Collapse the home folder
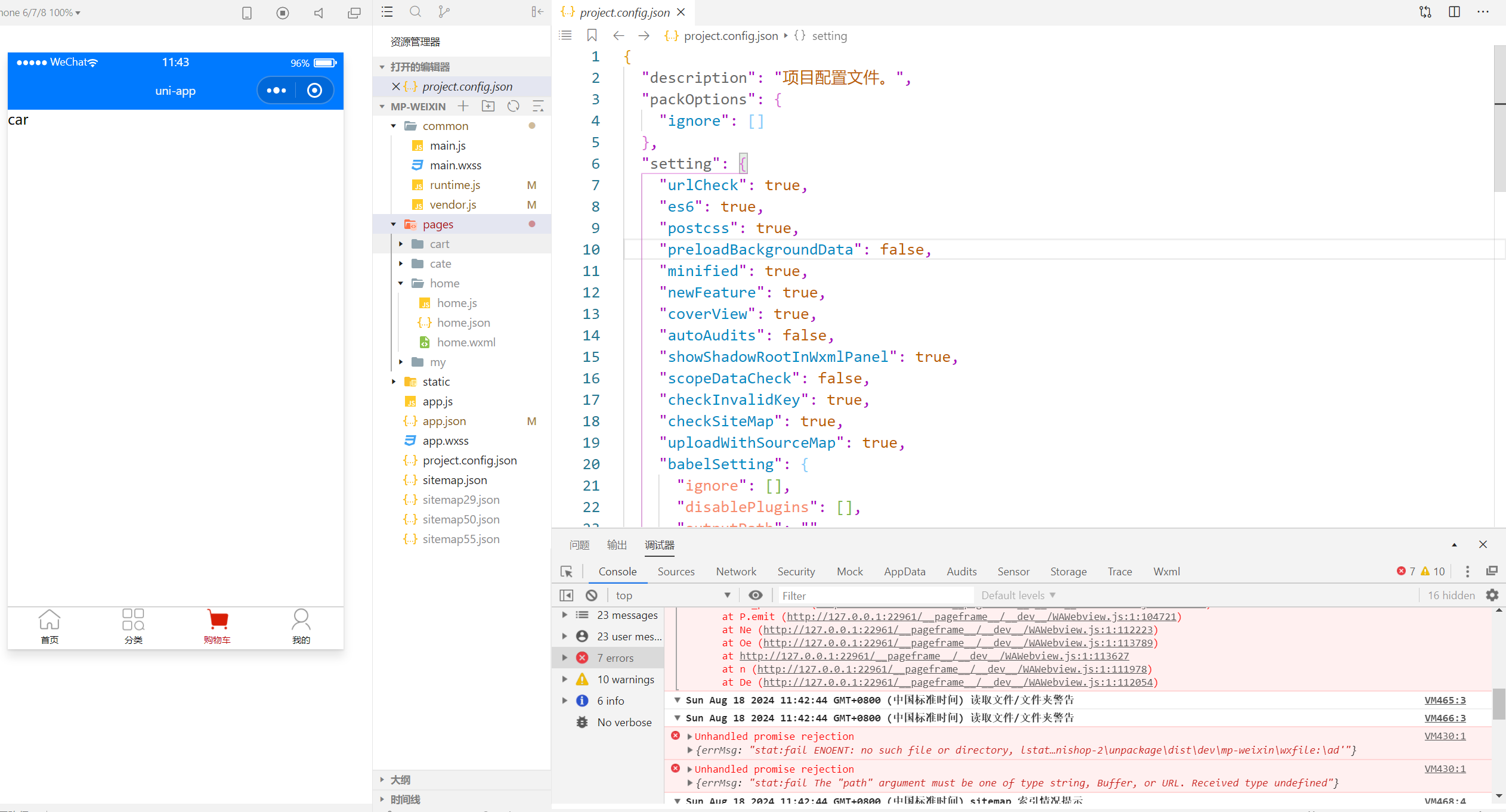Viewport: 1506px width, 812px height. point(444,283)
